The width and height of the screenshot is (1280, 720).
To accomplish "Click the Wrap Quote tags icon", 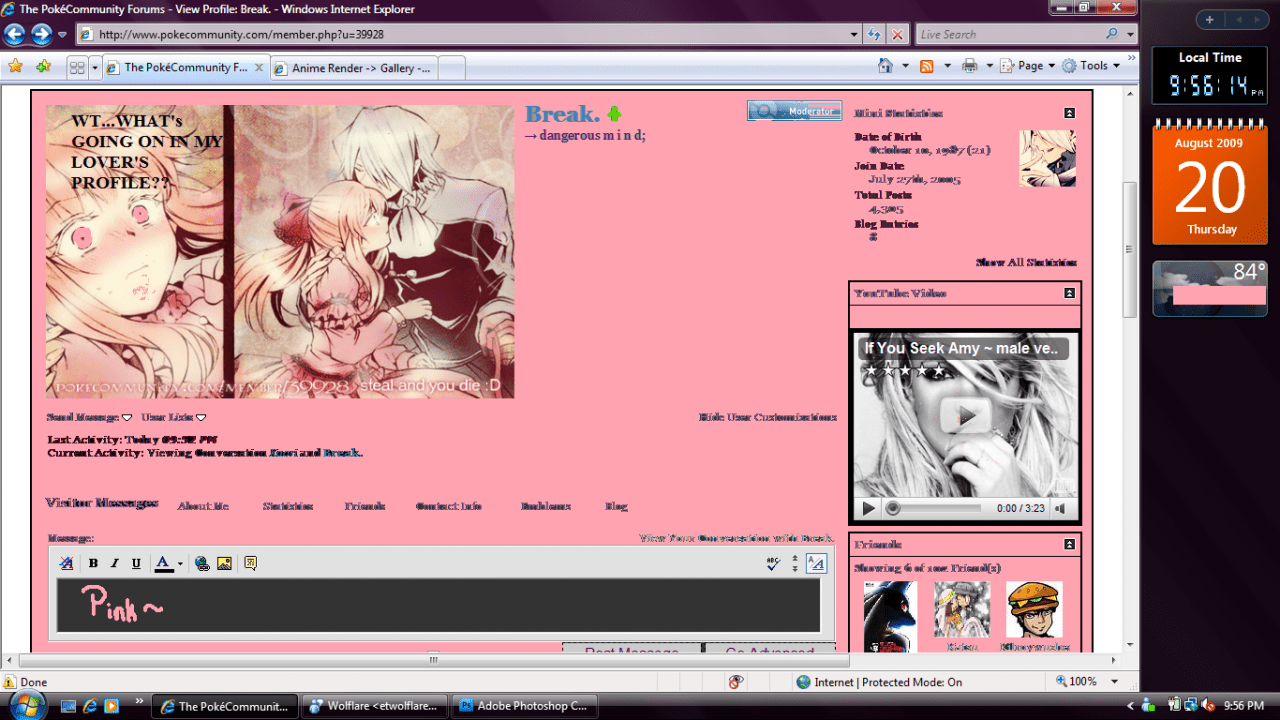I will (250, 563).
